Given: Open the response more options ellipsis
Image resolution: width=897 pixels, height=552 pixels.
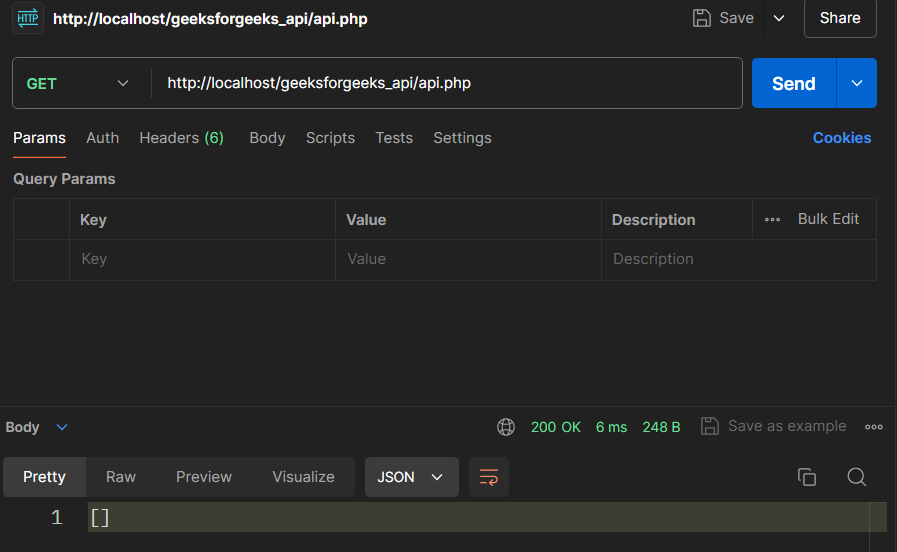Looking at the screenshot, I should click(x=874, y=427).
